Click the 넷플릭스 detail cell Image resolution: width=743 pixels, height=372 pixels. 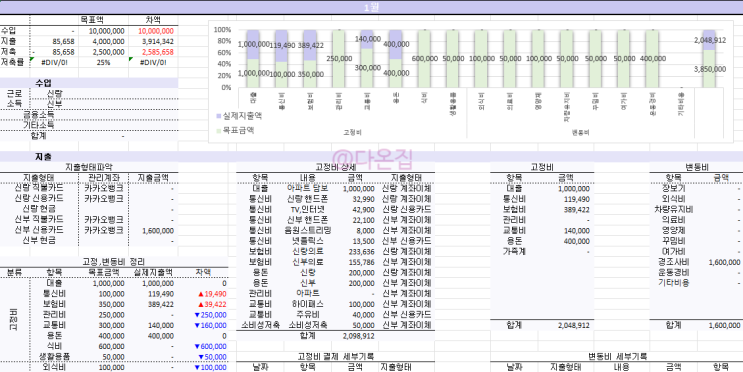coord(309,241)
